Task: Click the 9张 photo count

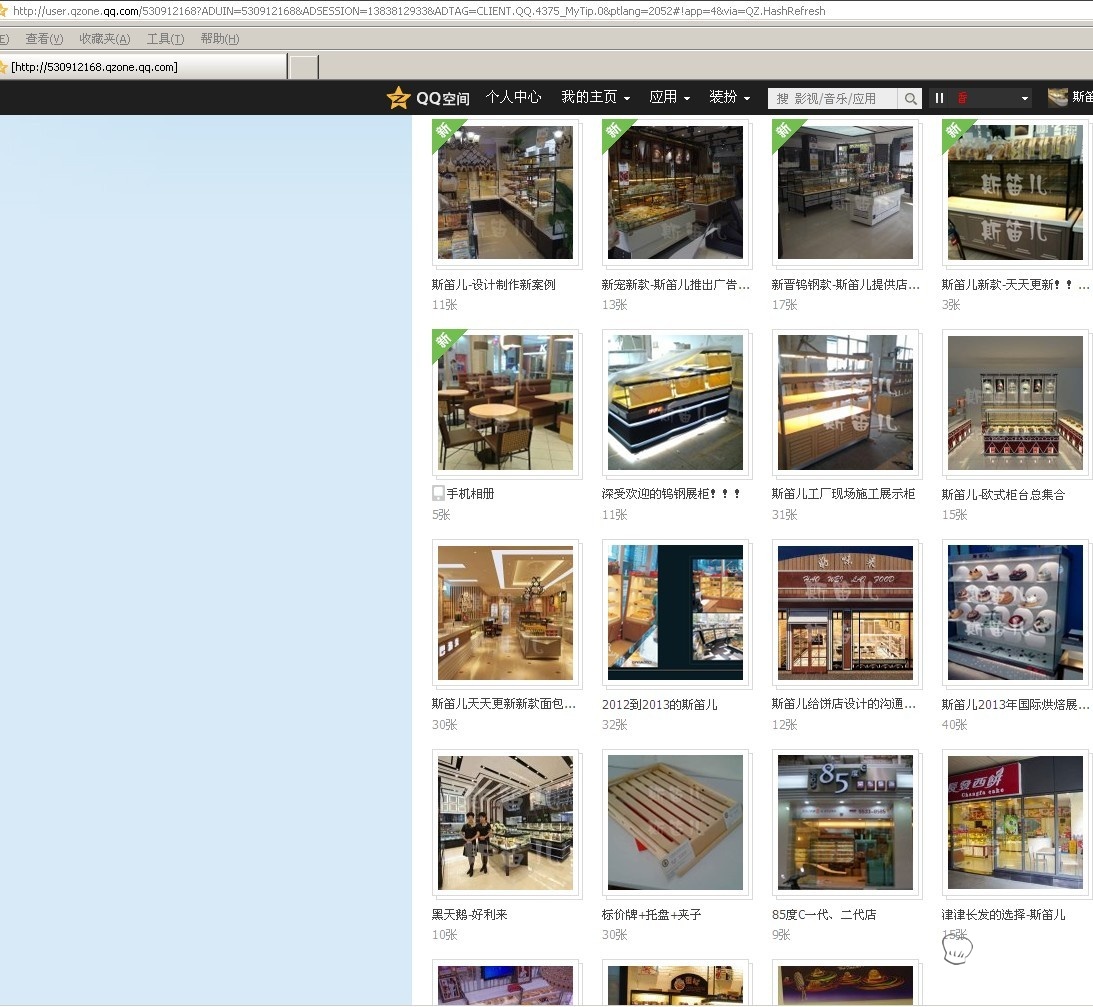Action: pos(781,935)
